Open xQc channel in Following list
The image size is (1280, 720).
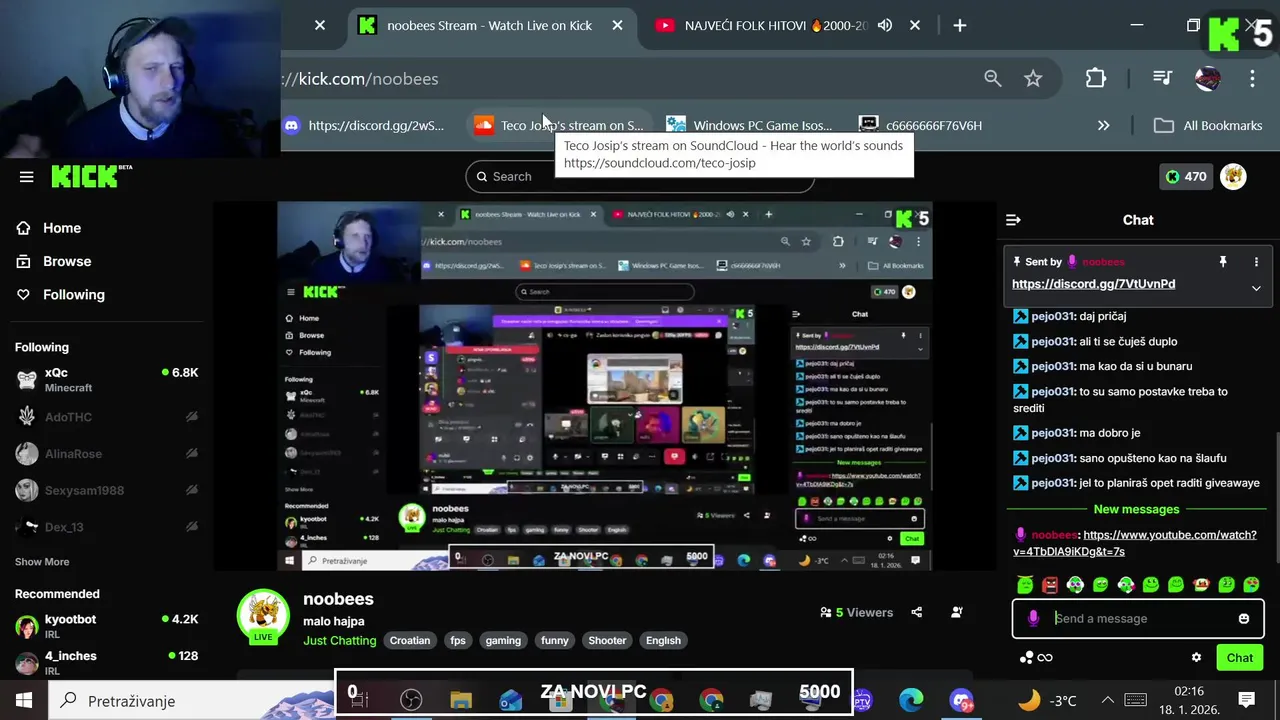pos(107,380)
